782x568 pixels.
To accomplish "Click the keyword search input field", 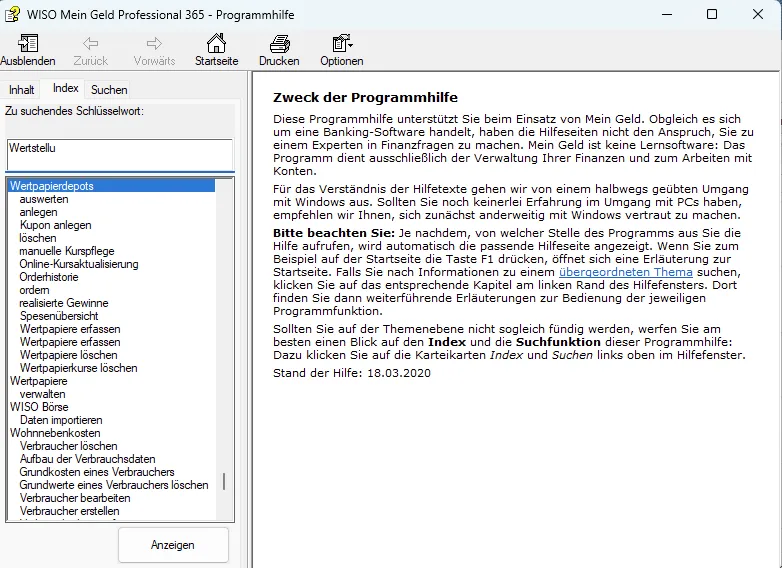I will point(119,154).
